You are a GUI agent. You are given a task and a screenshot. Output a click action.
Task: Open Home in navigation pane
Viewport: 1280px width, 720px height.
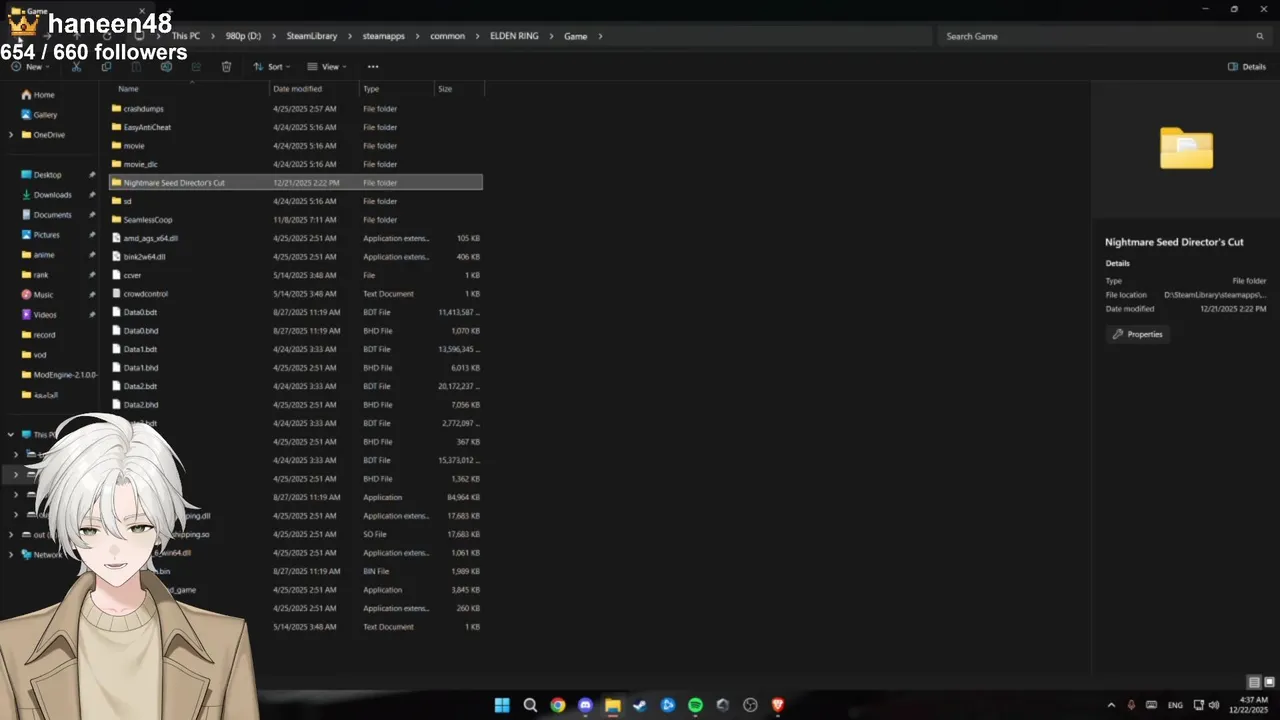(x=38, y=95)
